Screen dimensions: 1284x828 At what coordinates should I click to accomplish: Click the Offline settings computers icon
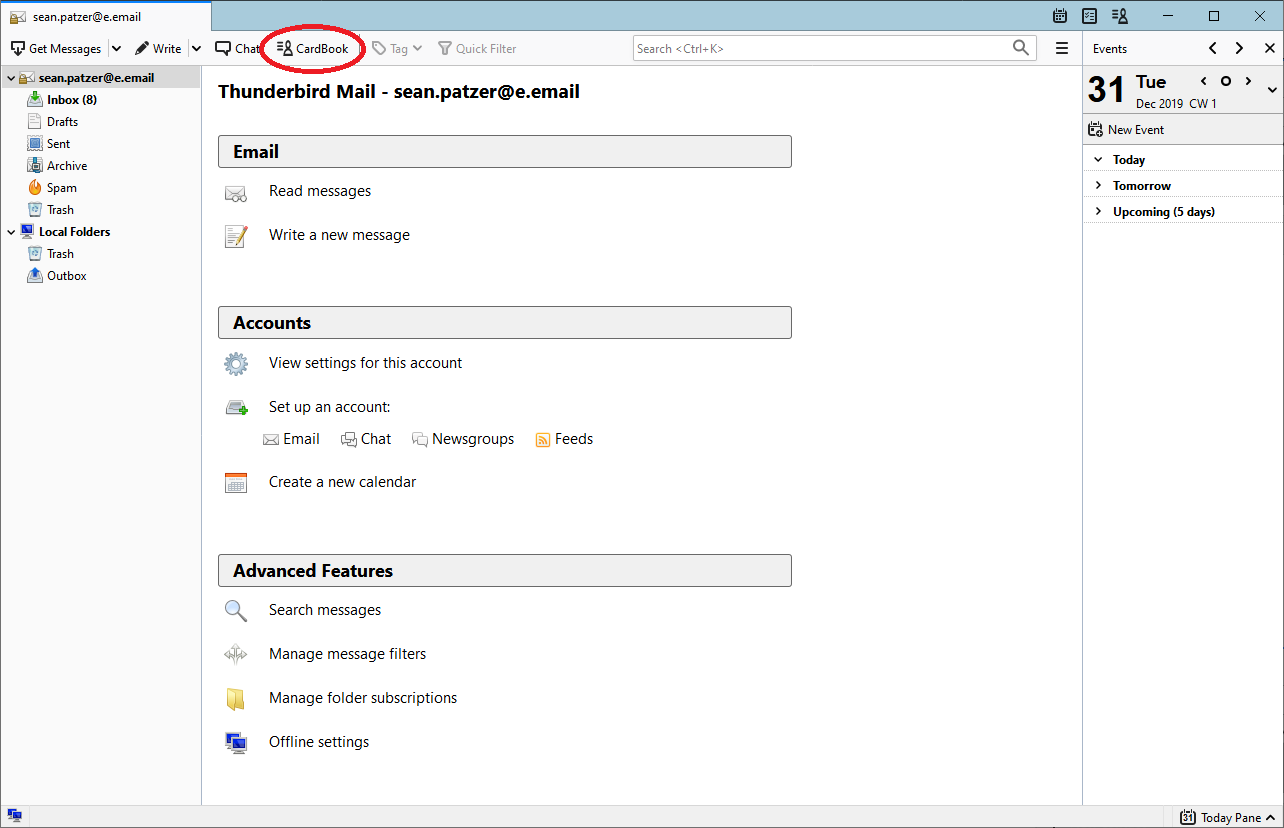[236, 743]
